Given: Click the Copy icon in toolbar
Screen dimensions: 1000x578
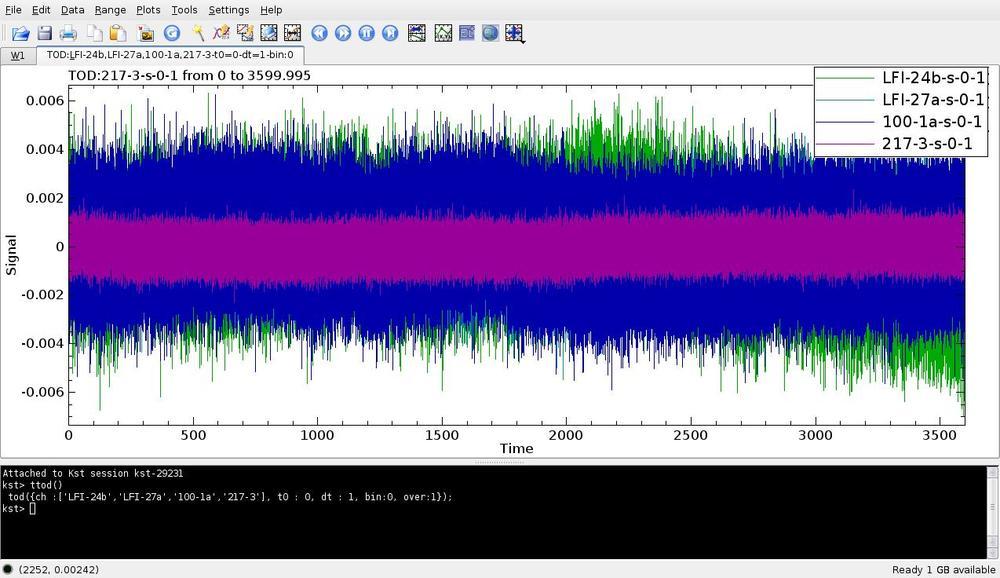Looking at the screenshot, I should click(93, 33).
